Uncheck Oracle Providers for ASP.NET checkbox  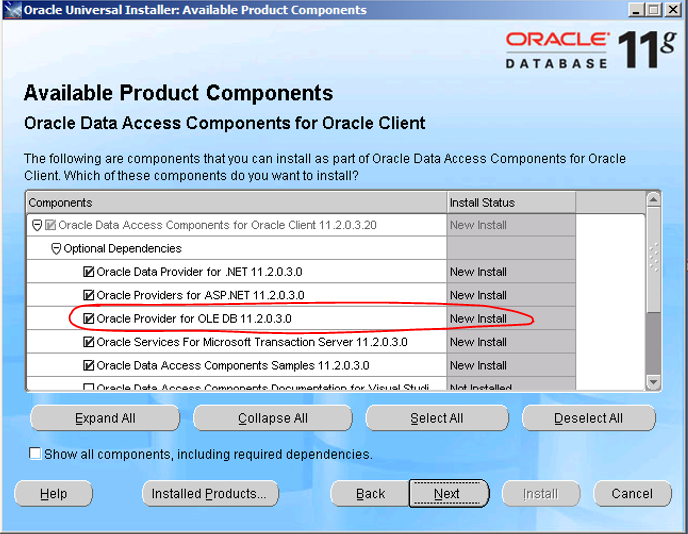[89, 295]
